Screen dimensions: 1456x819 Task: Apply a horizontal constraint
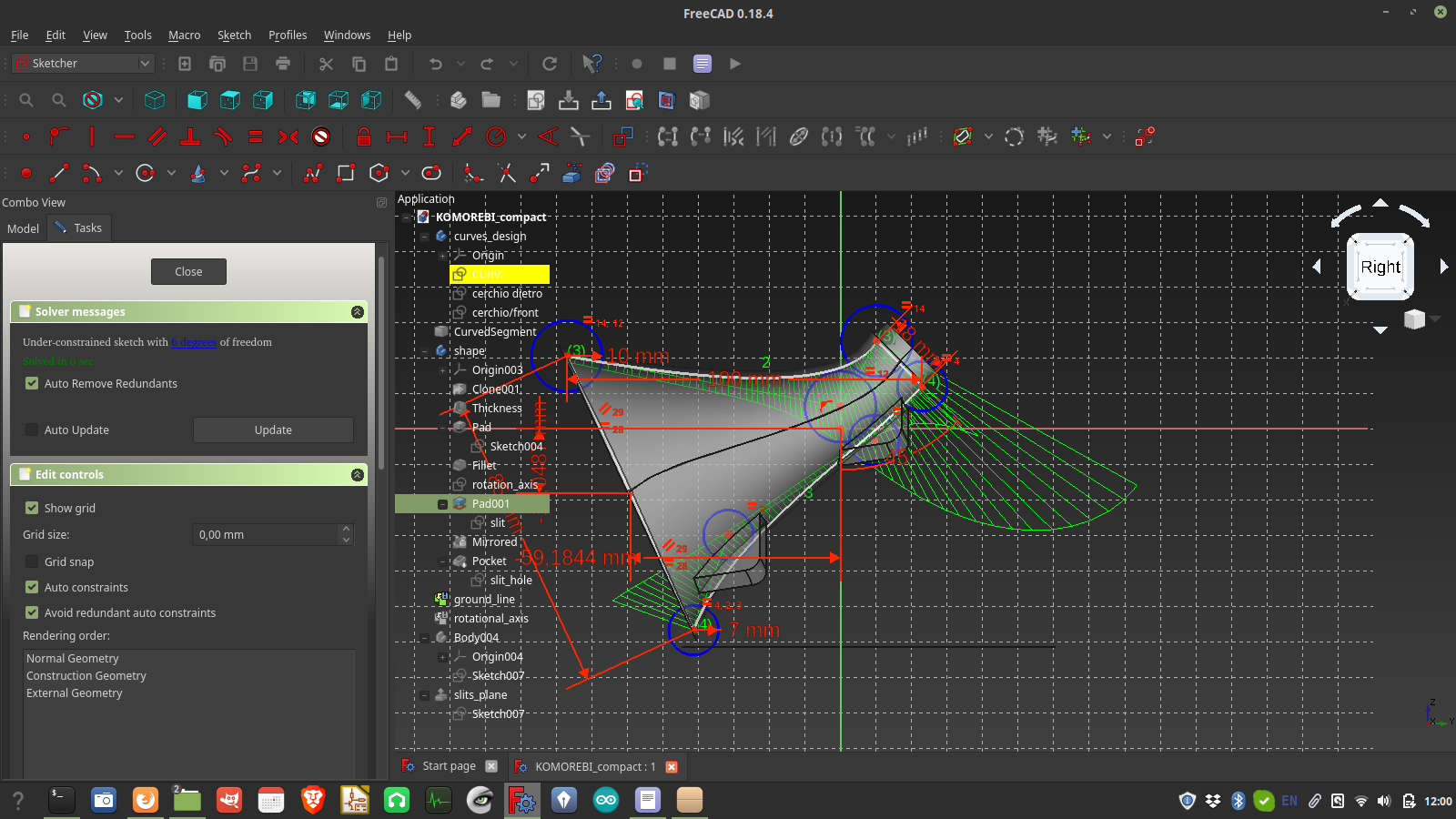[125, 136]
